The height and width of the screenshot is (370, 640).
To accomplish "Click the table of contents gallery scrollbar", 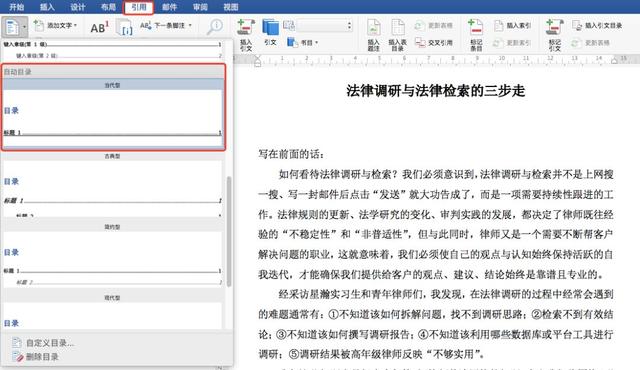I will (x=229, y=231).
